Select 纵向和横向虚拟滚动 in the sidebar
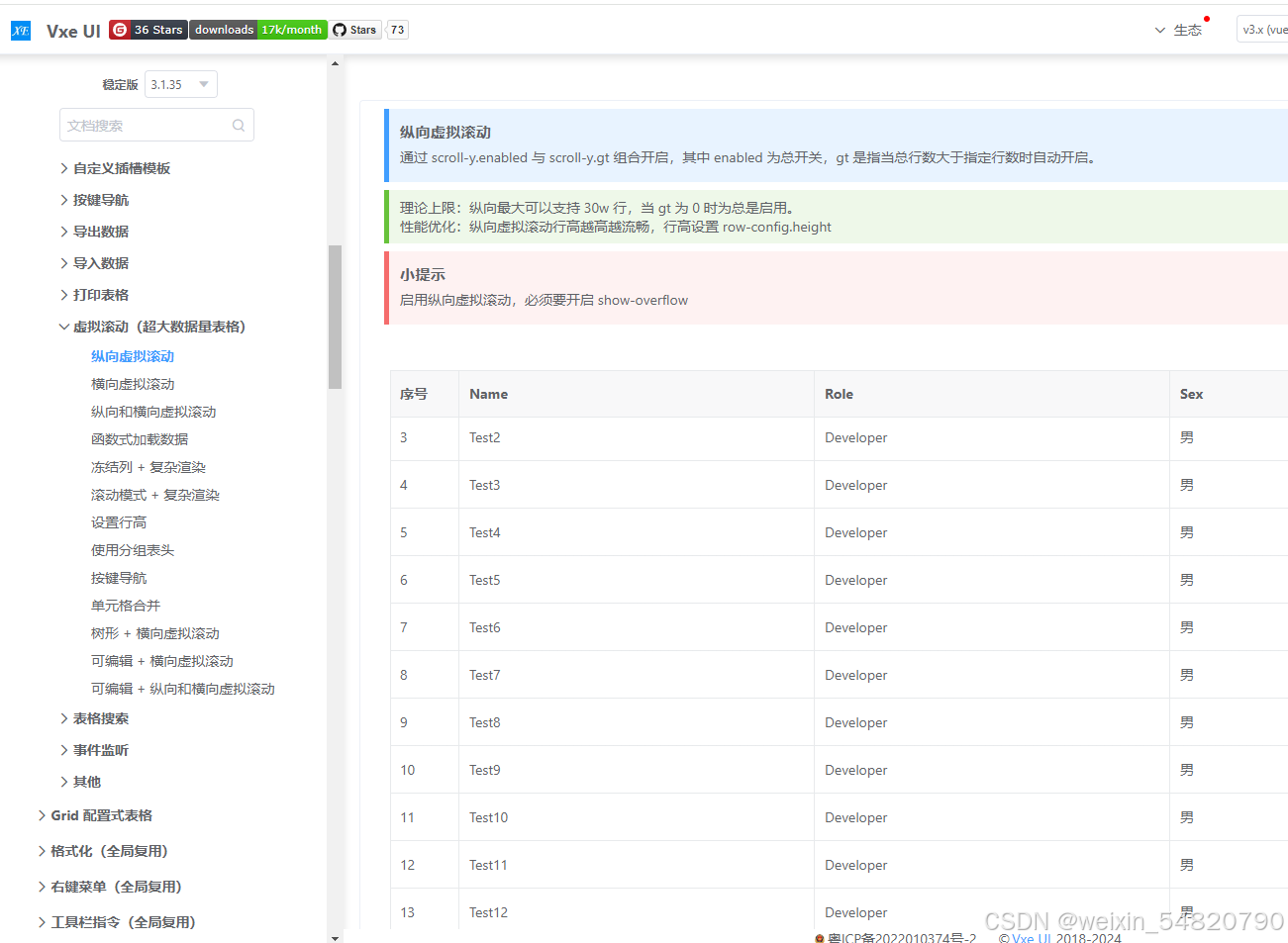The height and width of the screenshot is (943, 1288). click(155, 411)
